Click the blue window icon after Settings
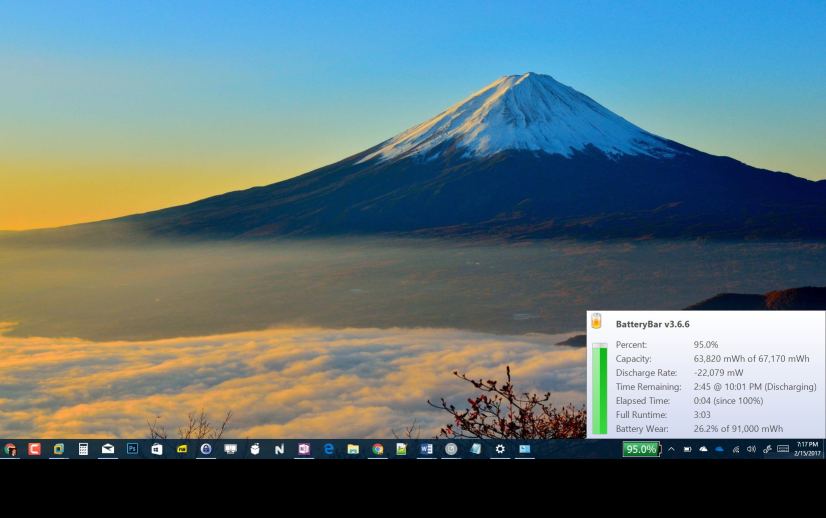The height and width of the screenshot is (519, 826). click(525, 449)
